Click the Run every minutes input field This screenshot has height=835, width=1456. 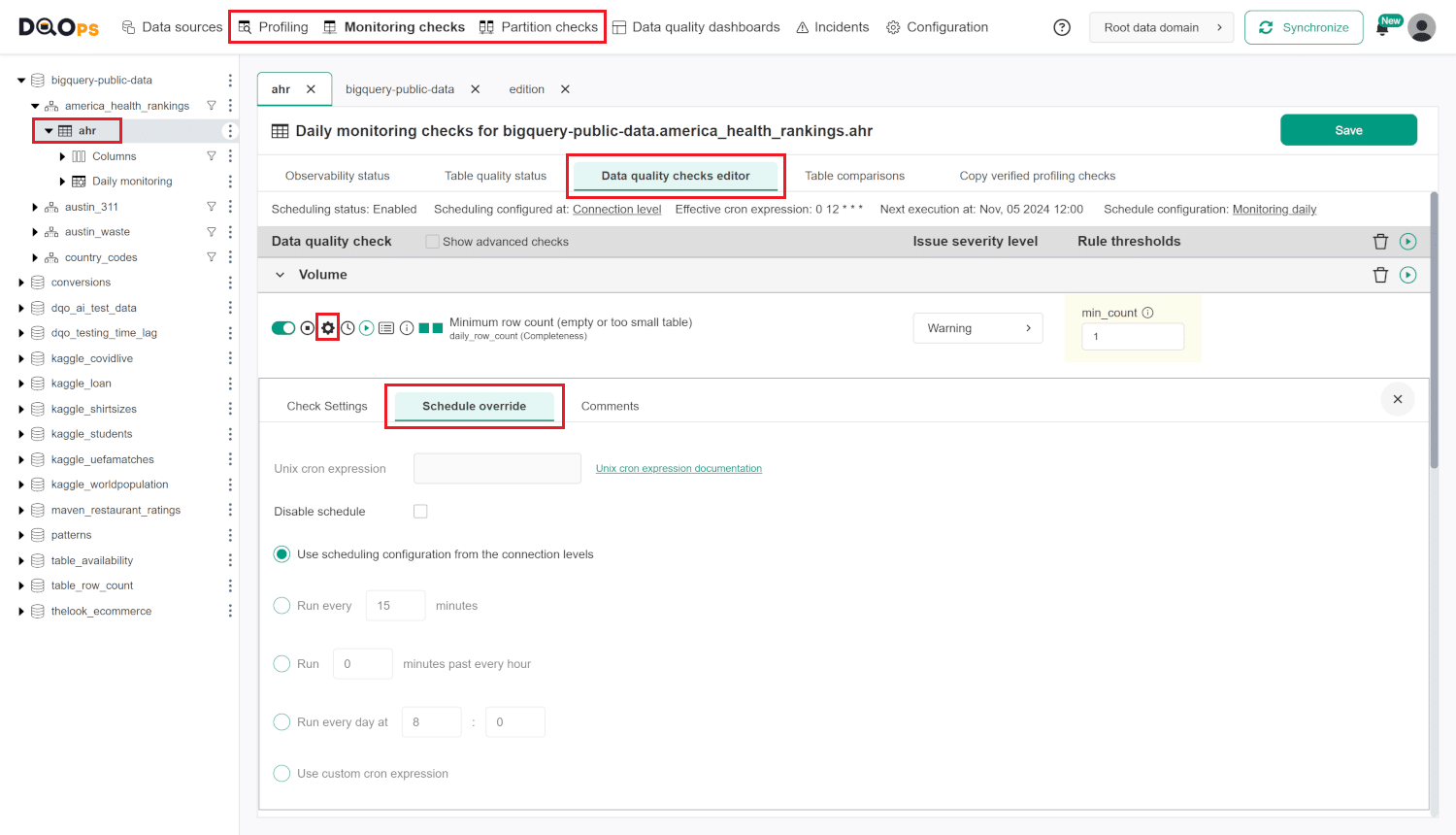395,605
